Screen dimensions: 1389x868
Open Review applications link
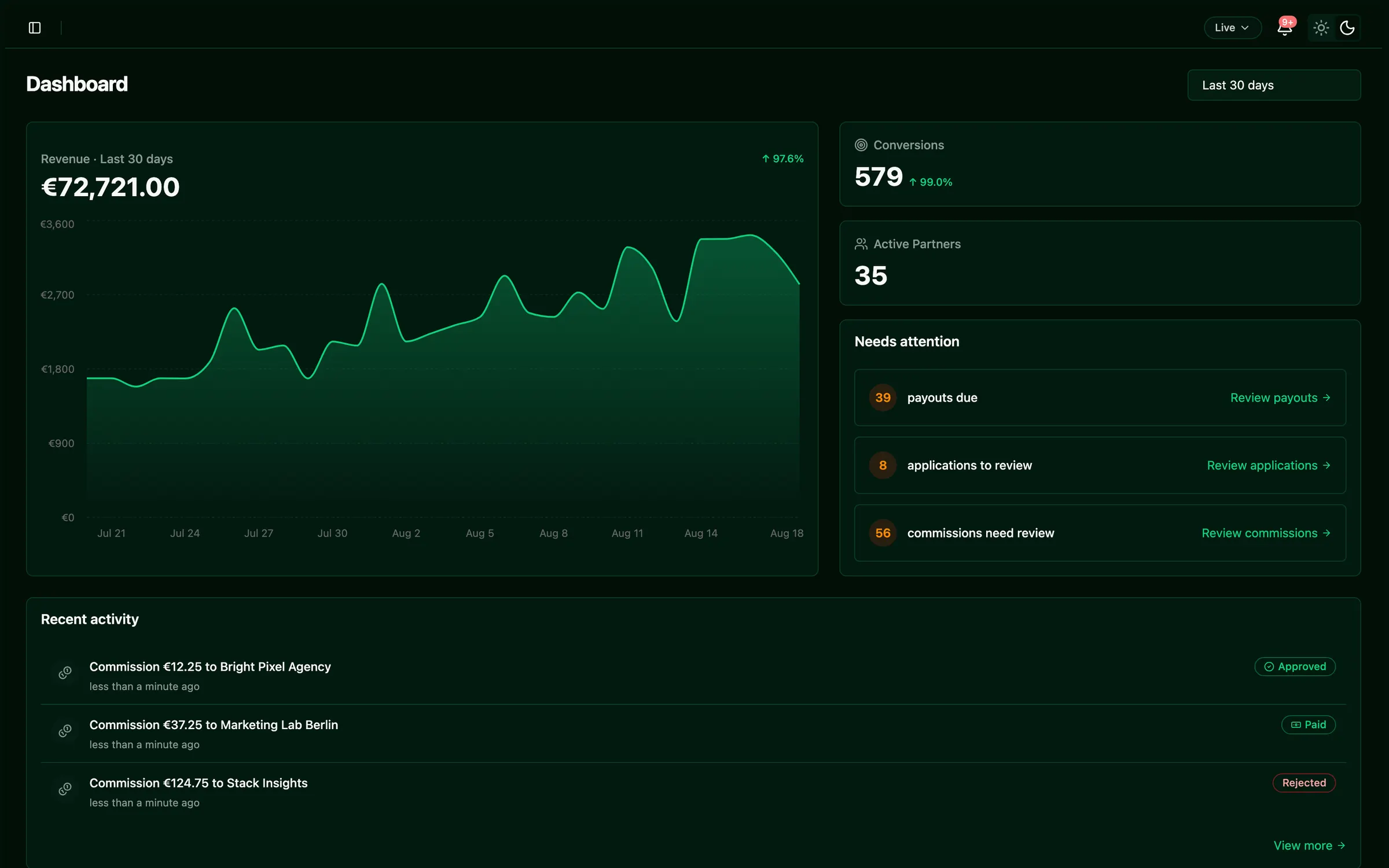click(1269, 465)
